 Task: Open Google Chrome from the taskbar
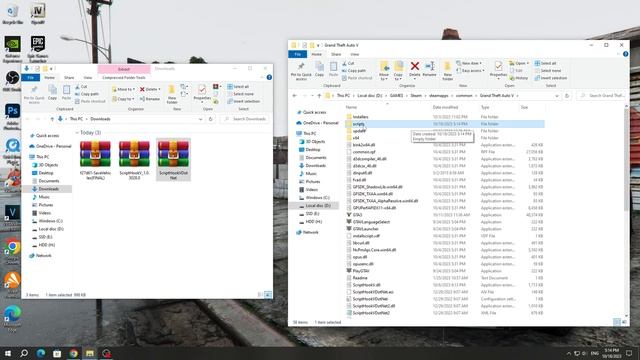pos(73,353)
